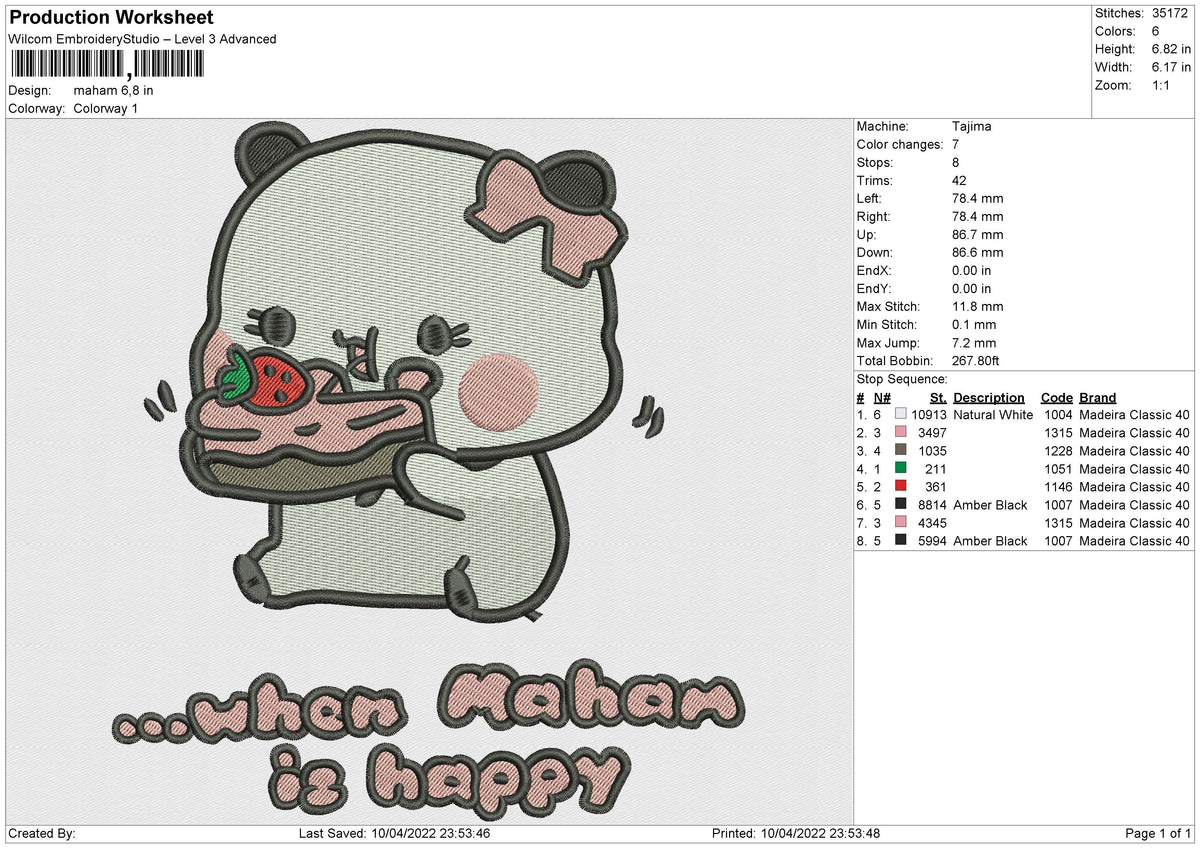
Task: Click the brown swatch in stop 3
Action: point(901,450)
